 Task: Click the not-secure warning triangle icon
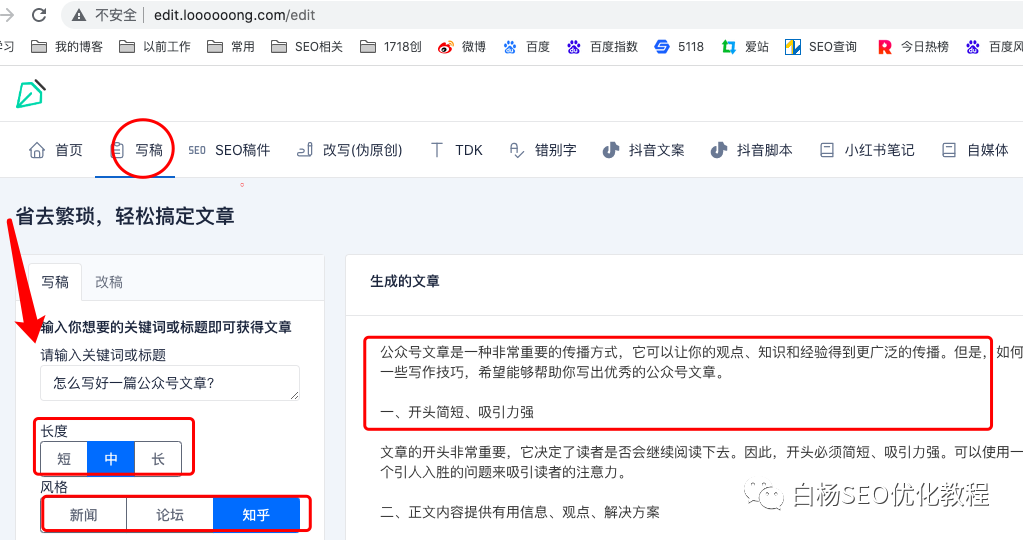tap(79, 15)
